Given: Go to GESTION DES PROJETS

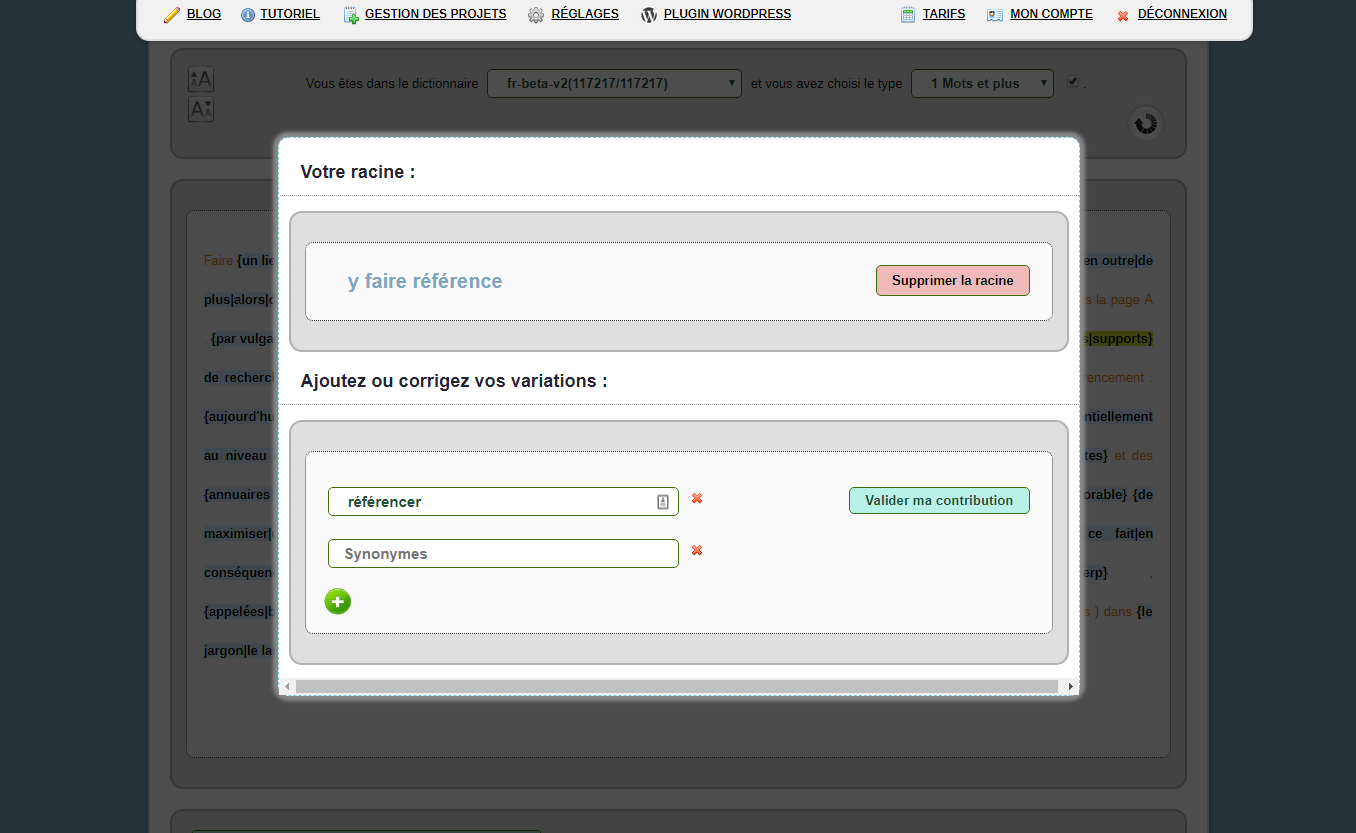Looking at the screenshot, I should click(436, 14).
